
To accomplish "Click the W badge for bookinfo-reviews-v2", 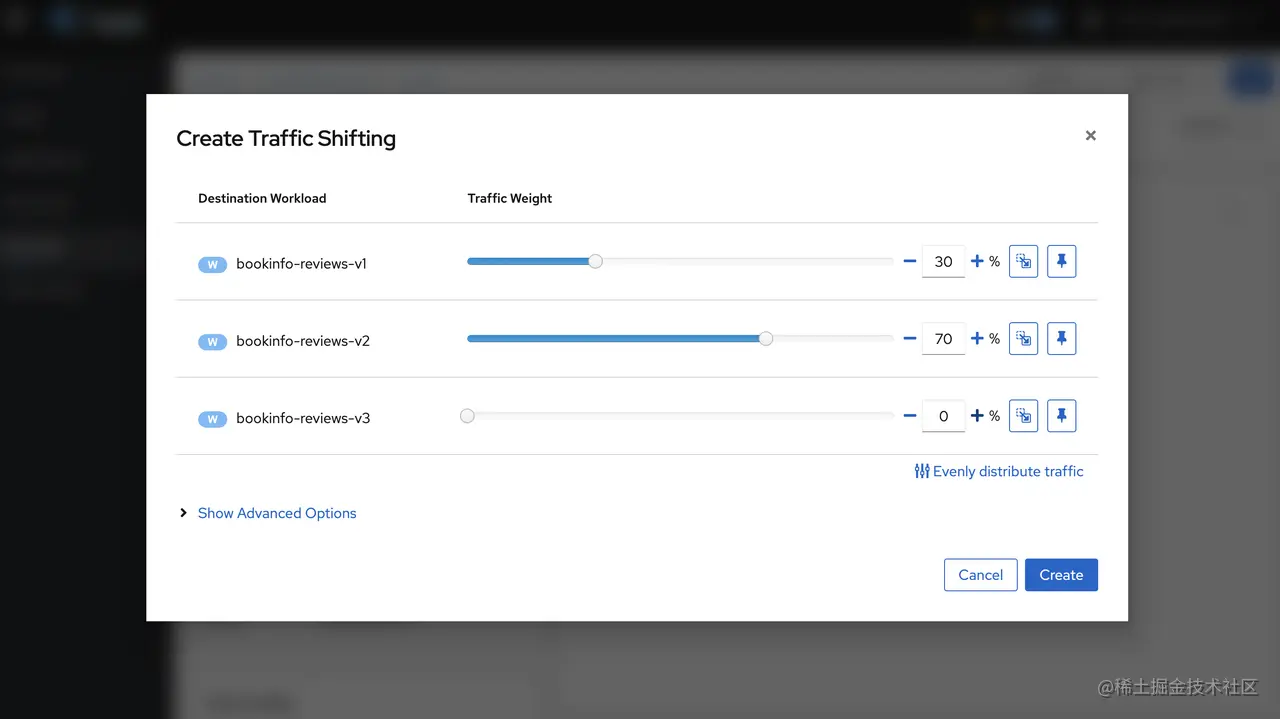I will [212, 342].
